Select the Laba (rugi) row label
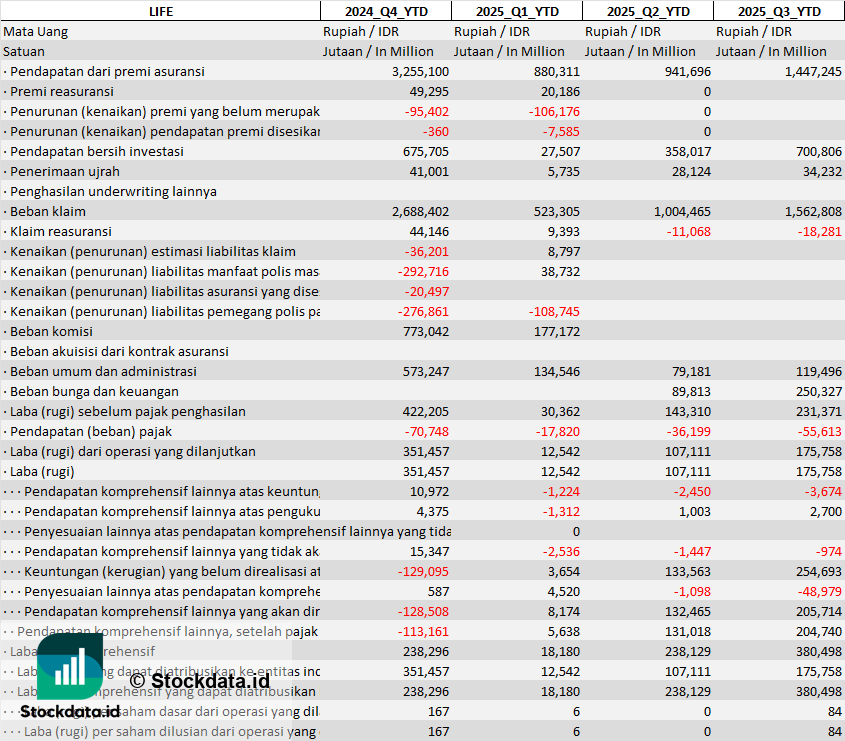 coord(42,472)
